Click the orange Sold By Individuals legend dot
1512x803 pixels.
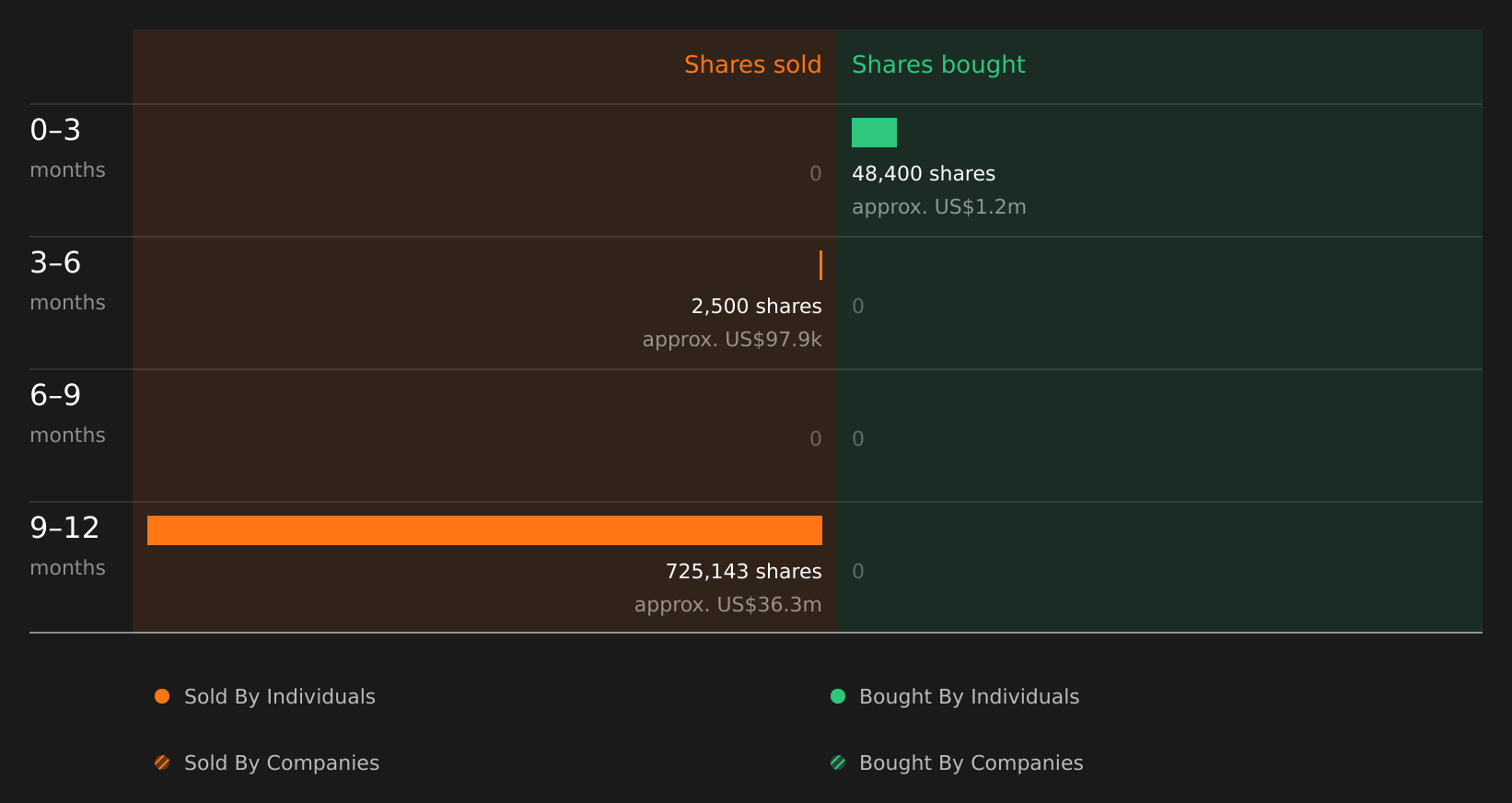pyautogui.click(x=162, y=696)
